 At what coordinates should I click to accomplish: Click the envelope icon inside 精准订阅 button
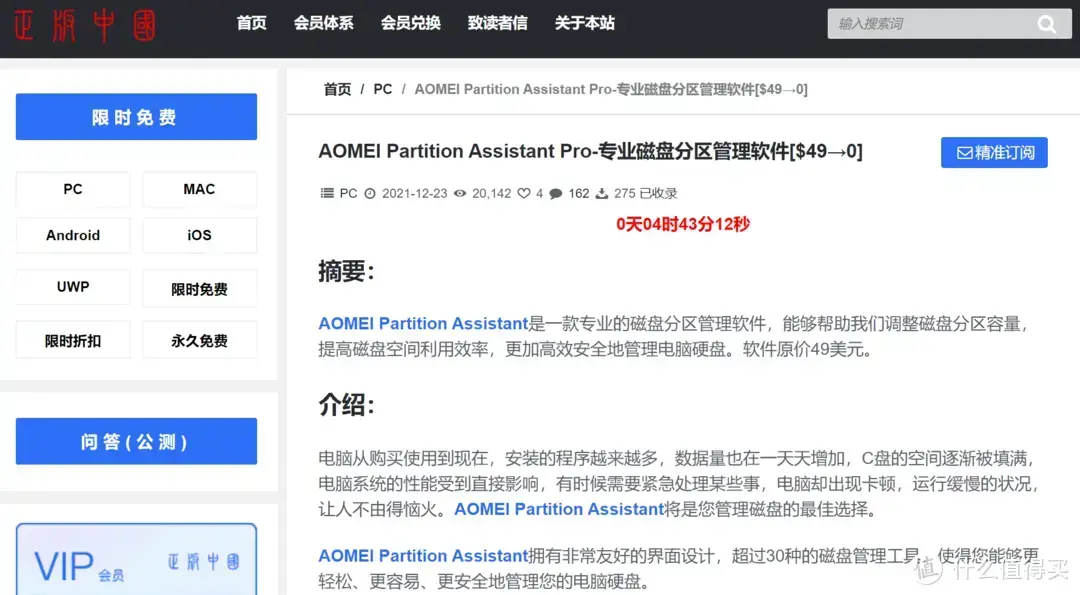coord(964,152)
